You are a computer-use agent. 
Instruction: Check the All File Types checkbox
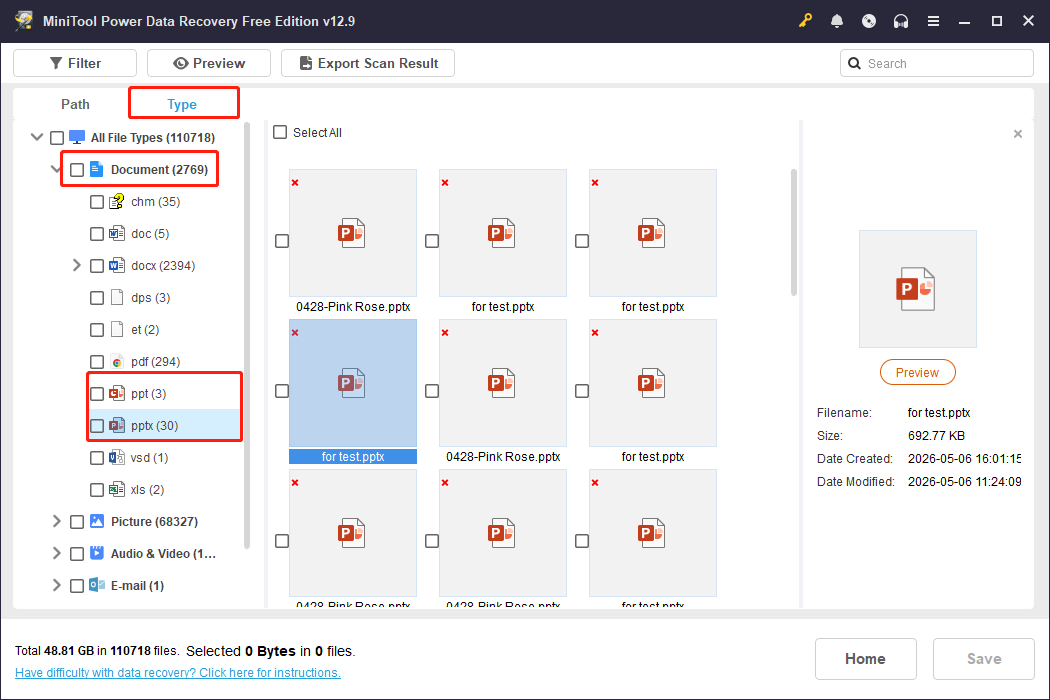(x=57, y=138)
